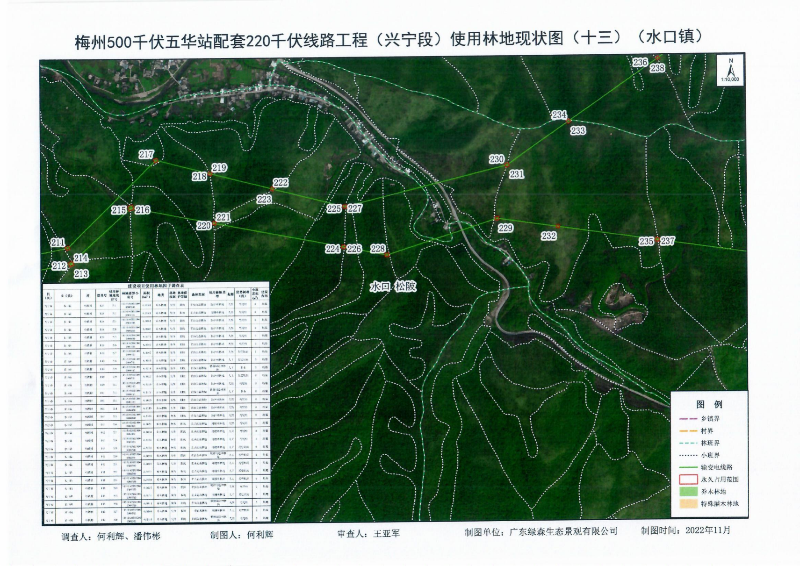Select tower label 231

(x=516, y=174)
